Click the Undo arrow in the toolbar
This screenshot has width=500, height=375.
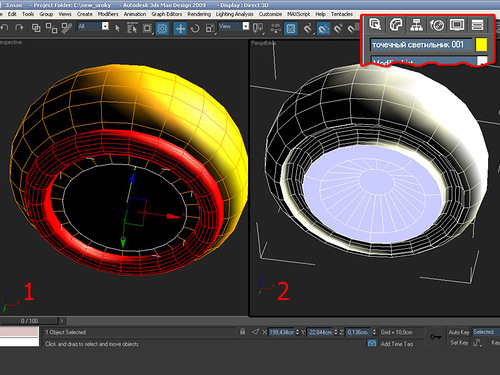tap(4, 28)
